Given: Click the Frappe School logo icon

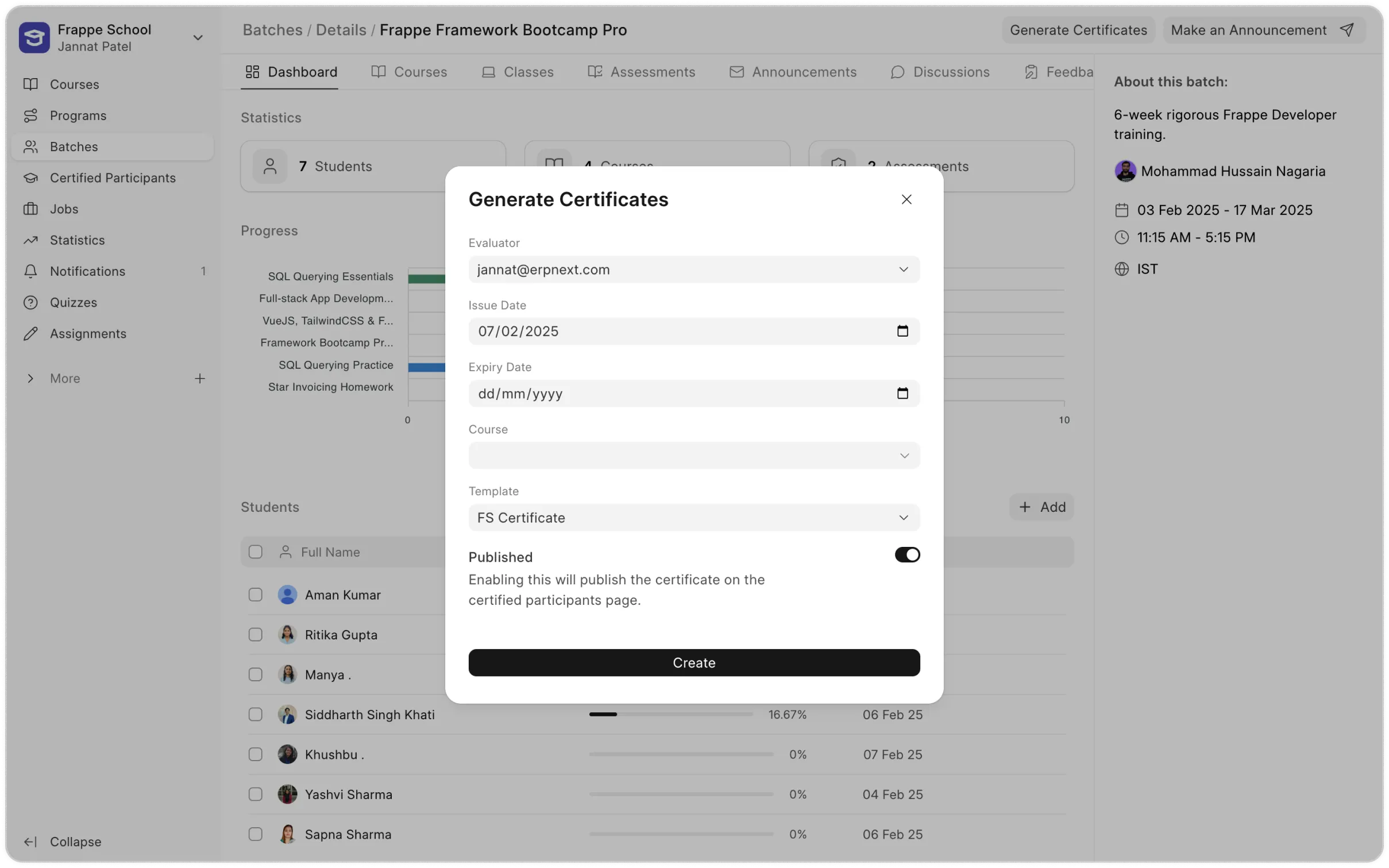Looking at the screenshot, I should pyautogui.click(x=34, y=38).
